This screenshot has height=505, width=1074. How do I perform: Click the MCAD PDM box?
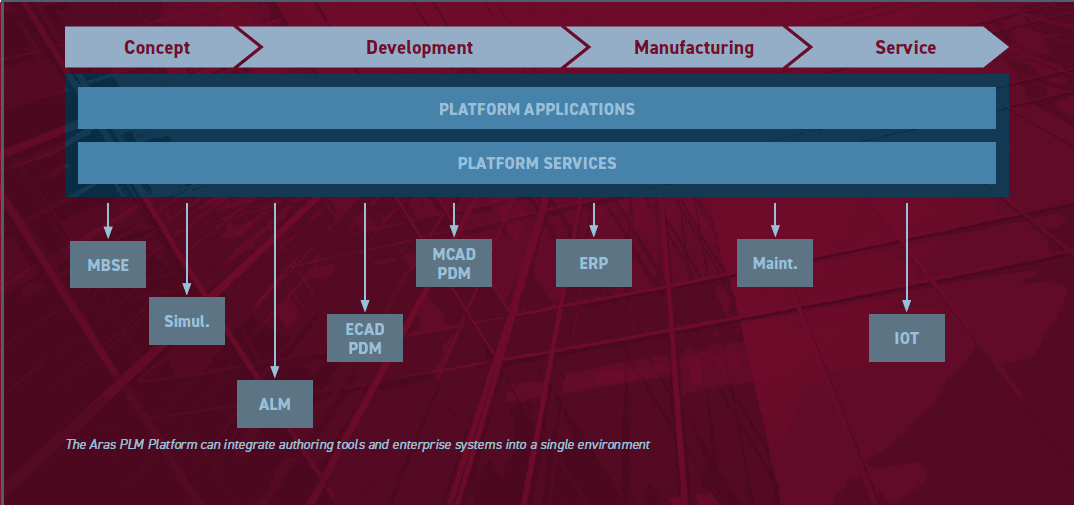[454, 264]
